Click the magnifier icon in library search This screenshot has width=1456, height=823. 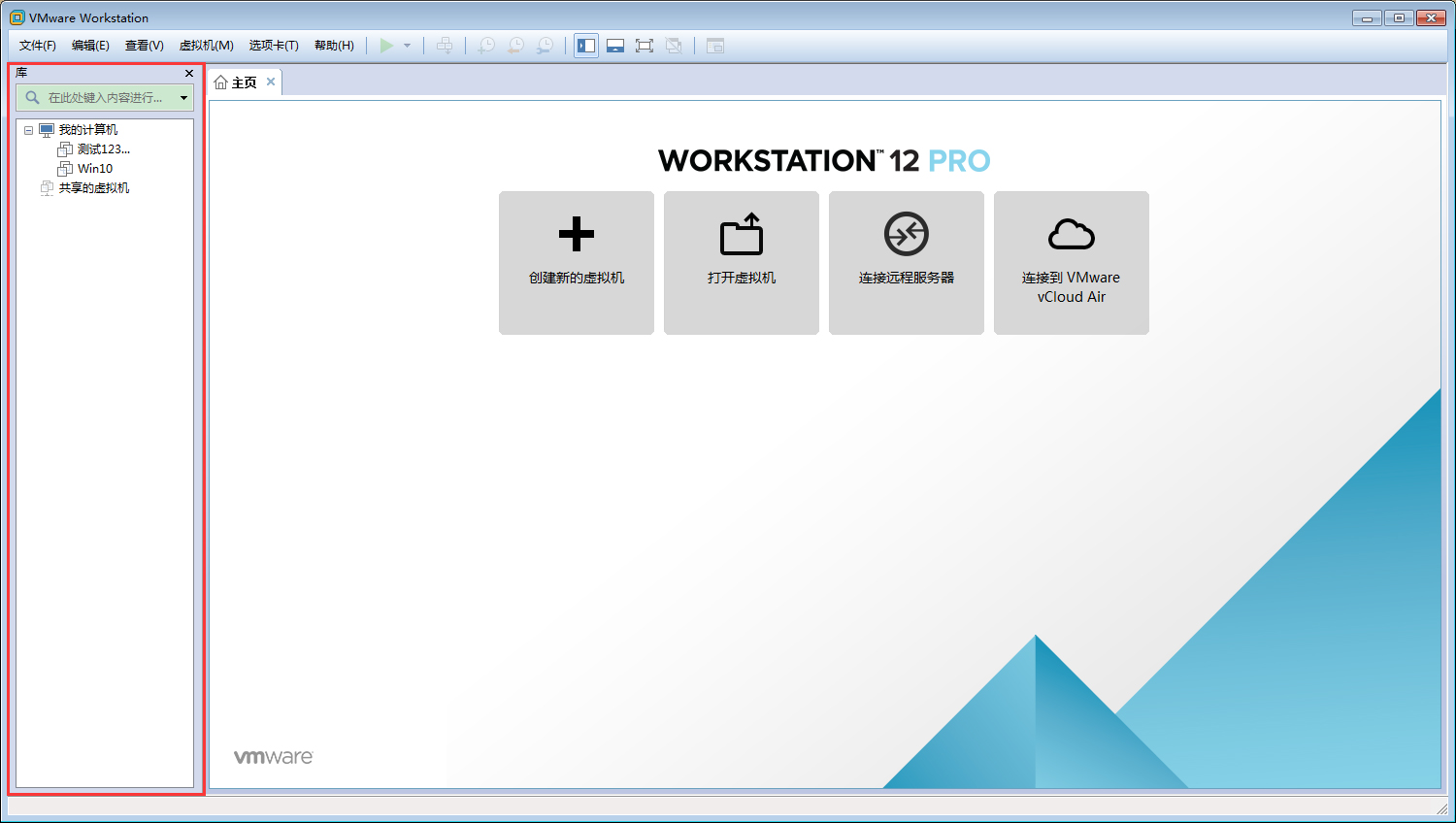coord(32,97)
